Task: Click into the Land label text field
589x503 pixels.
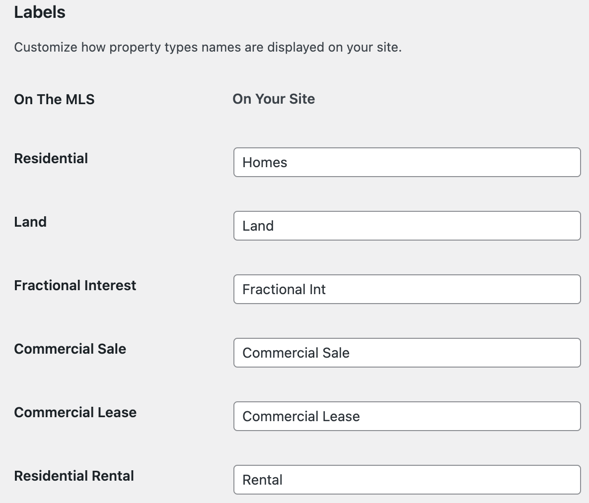Action: click(x=407, y=226)
